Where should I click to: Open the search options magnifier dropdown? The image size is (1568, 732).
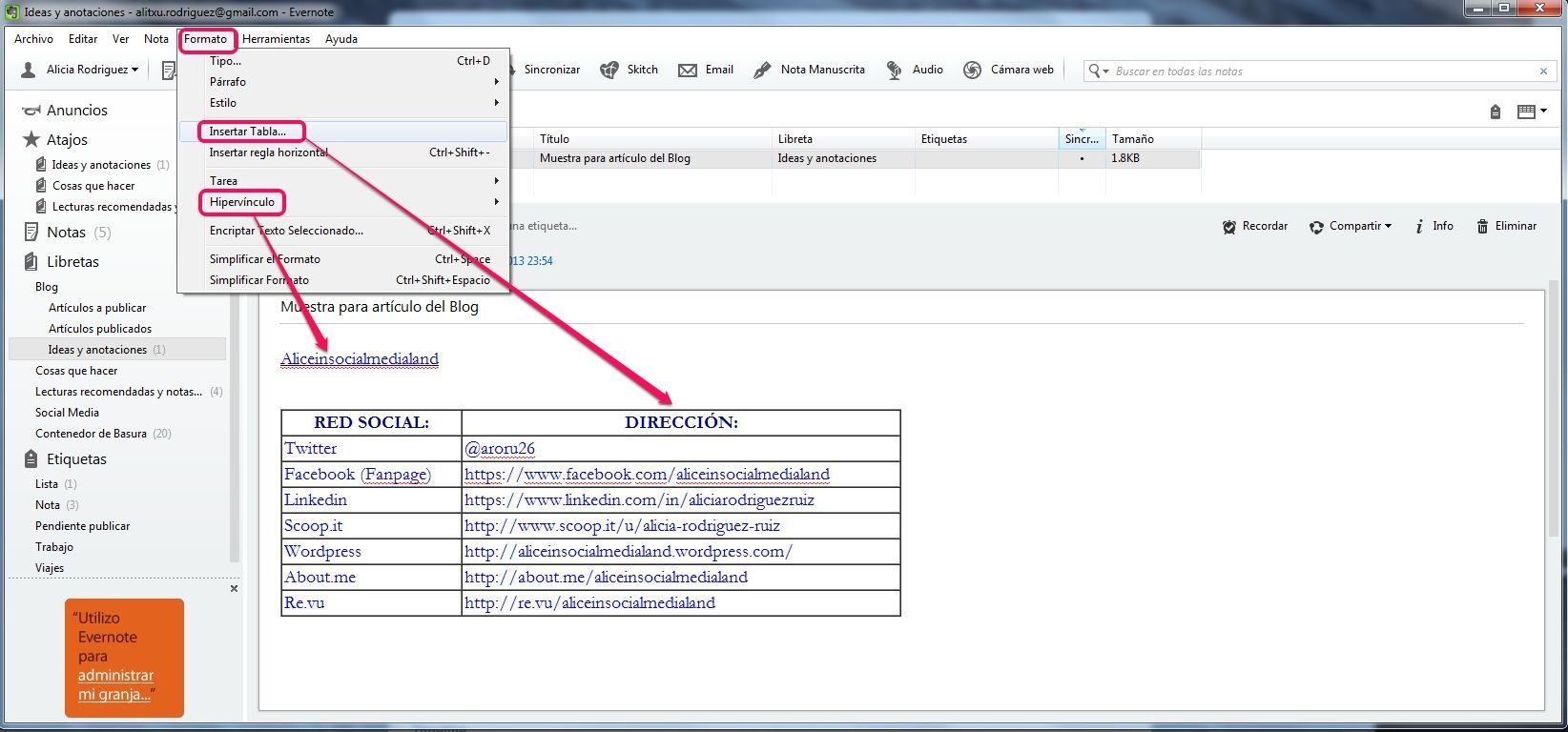1100,71
